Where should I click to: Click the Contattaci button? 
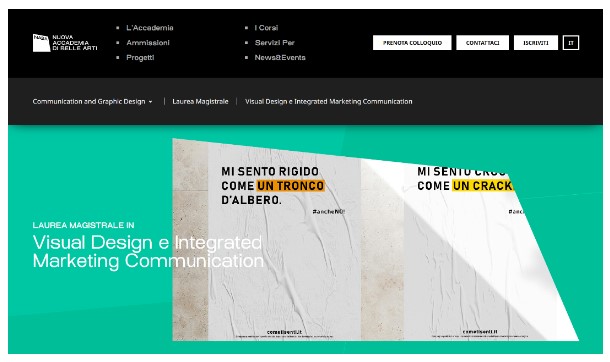click(482, 43)
